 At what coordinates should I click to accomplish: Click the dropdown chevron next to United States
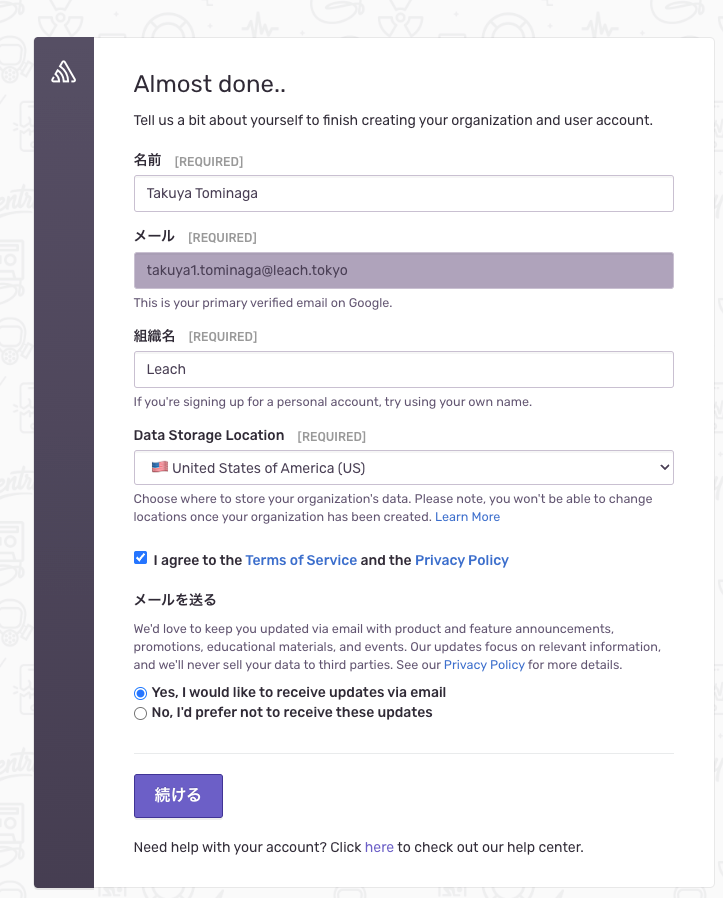pyautogui.click(x=663, y=466)
